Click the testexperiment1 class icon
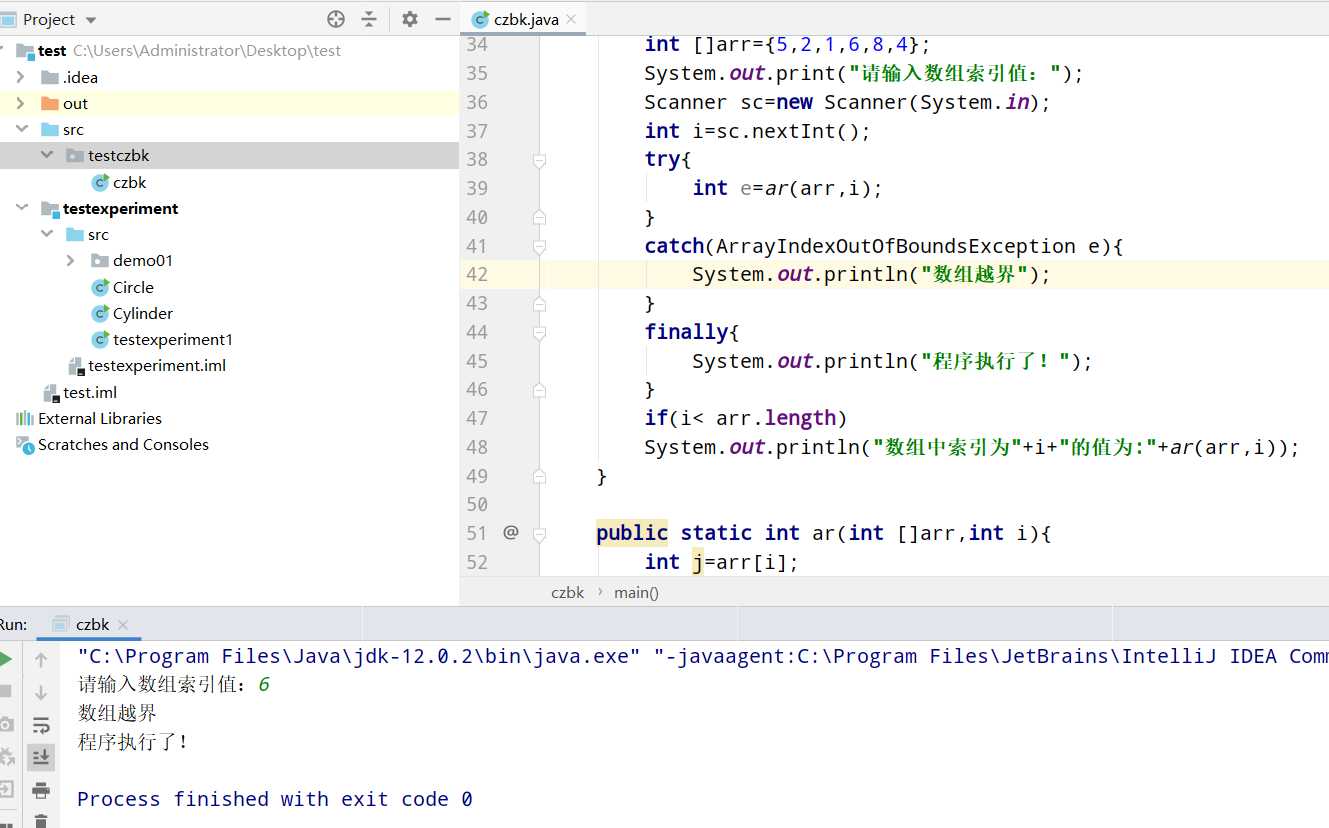 tap(100, 339)
